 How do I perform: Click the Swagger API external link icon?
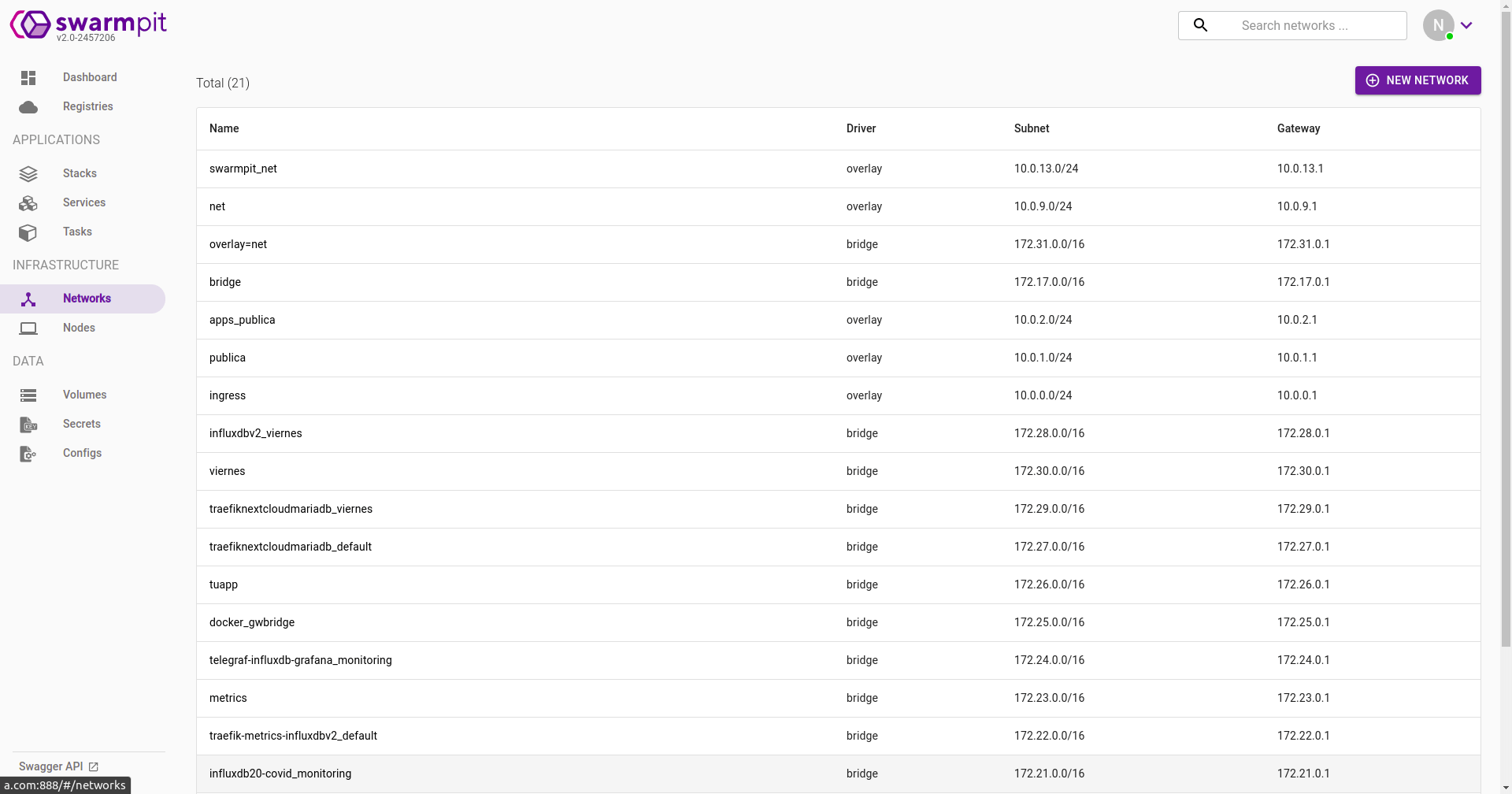pos(93,766)
